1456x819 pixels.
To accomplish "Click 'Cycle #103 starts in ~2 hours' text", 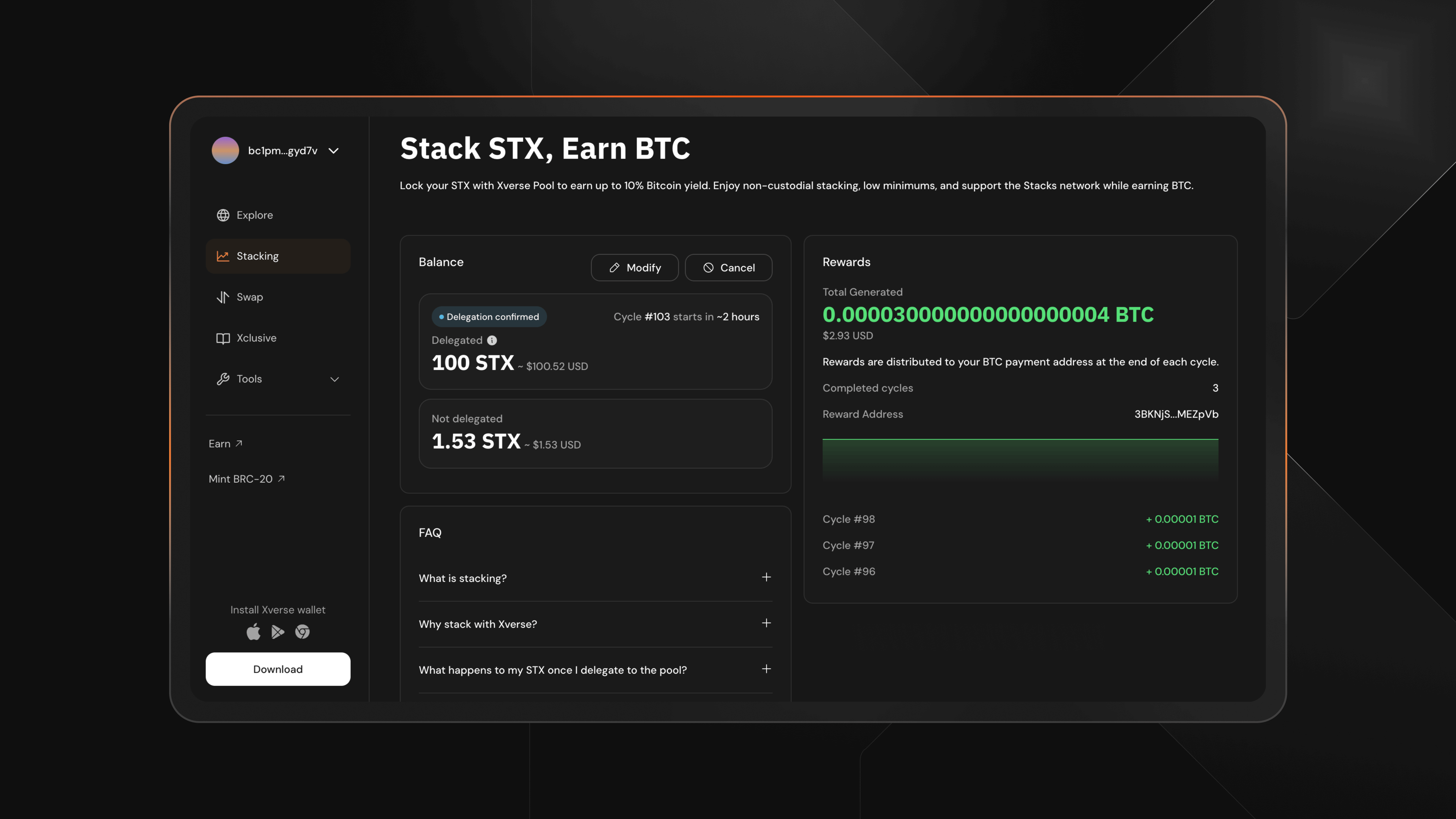I will pos(686,317).
